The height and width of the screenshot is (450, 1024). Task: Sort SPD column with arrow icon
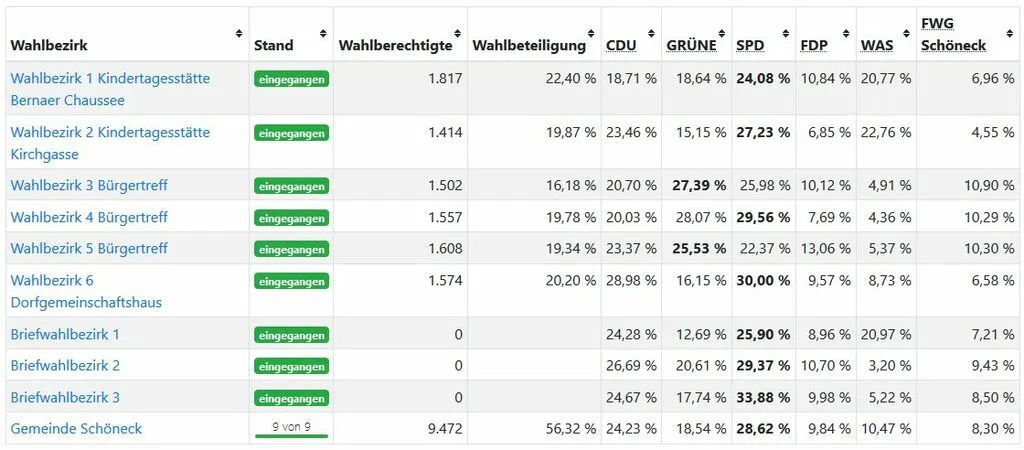point(786,33)
